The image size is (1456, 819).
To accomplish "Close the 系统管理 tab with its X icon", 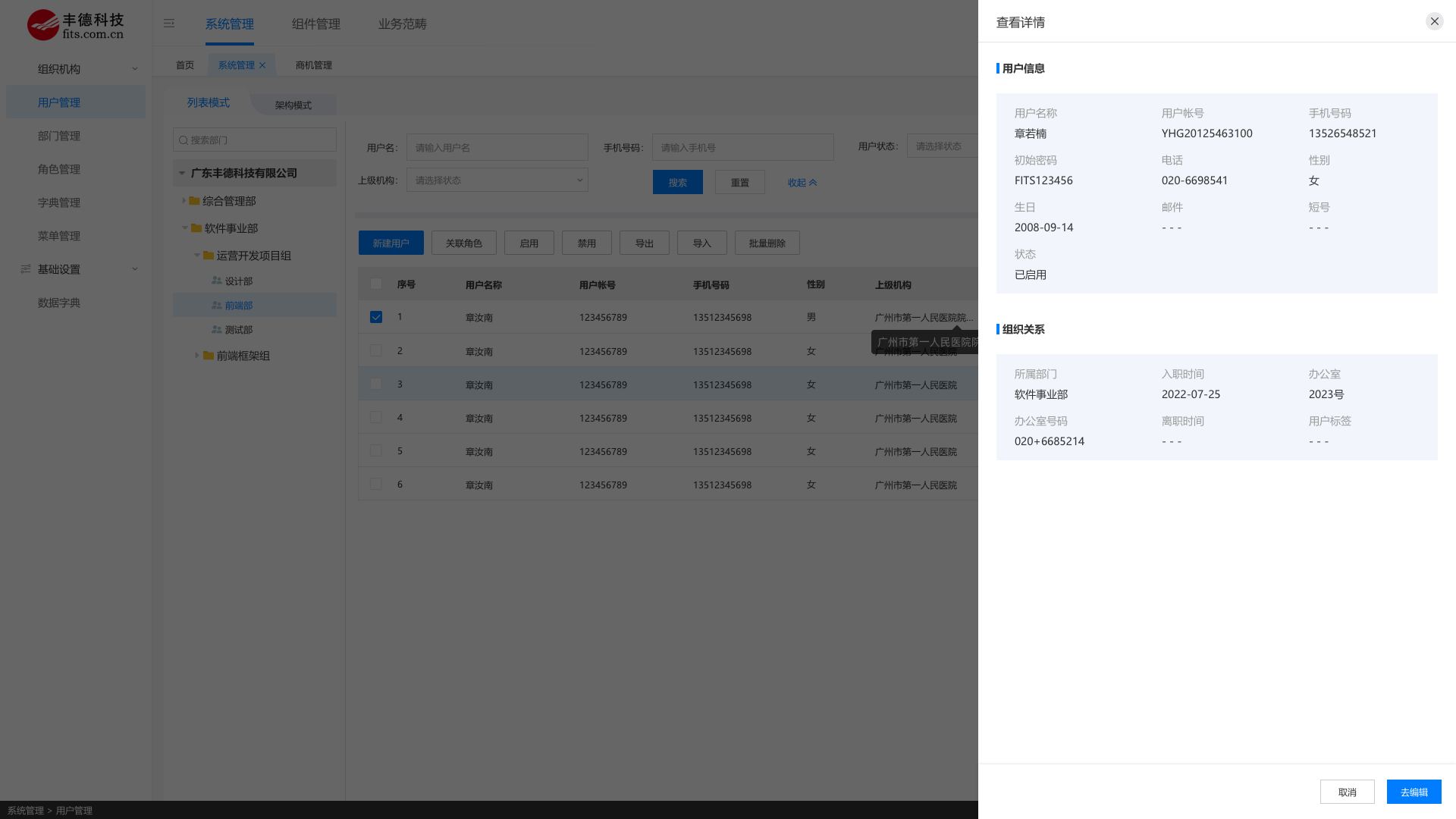I will (262, 65).
